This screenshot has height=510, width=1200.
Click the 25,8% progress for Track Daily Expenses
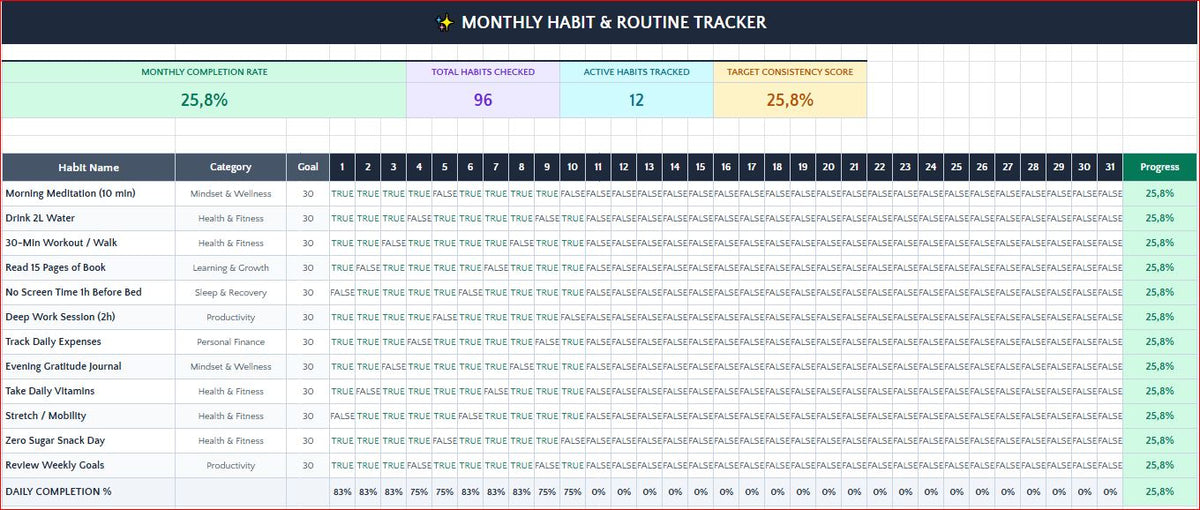click(x=1160, y=342)
